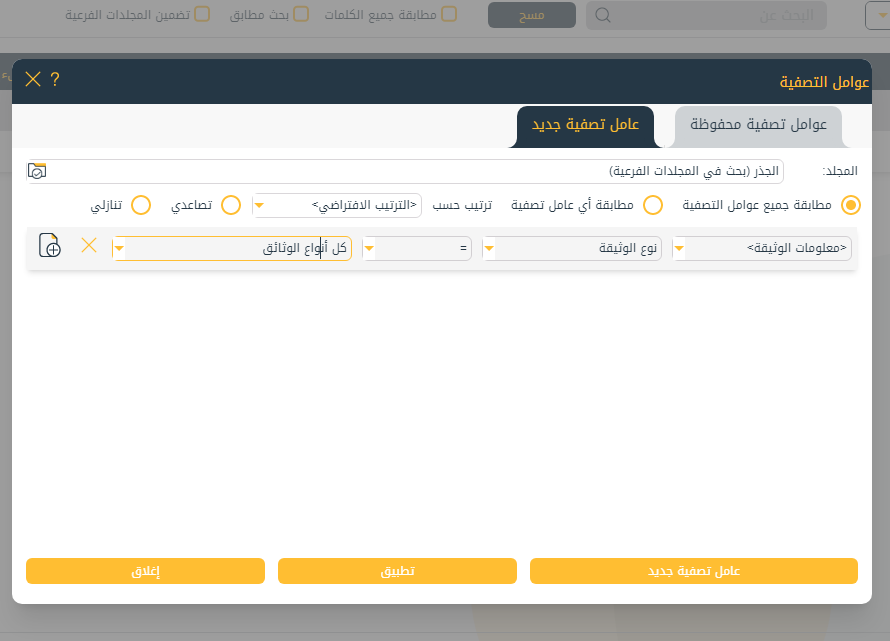This screenshot has width=890, height=641.
Task: Click the magnifier icon in the search bar
Action: click(603, 15)
